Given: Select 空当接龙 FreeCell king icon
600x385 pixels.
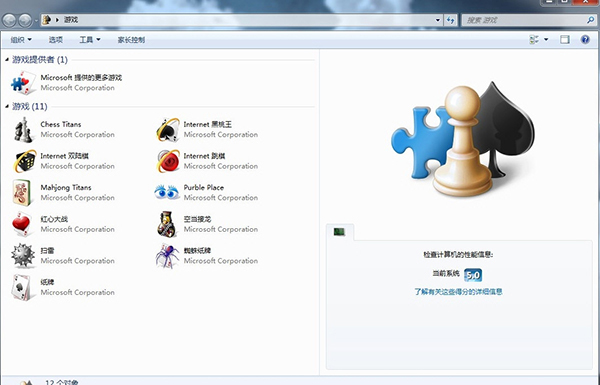Looking at the screenshot, I should (167, 224).
